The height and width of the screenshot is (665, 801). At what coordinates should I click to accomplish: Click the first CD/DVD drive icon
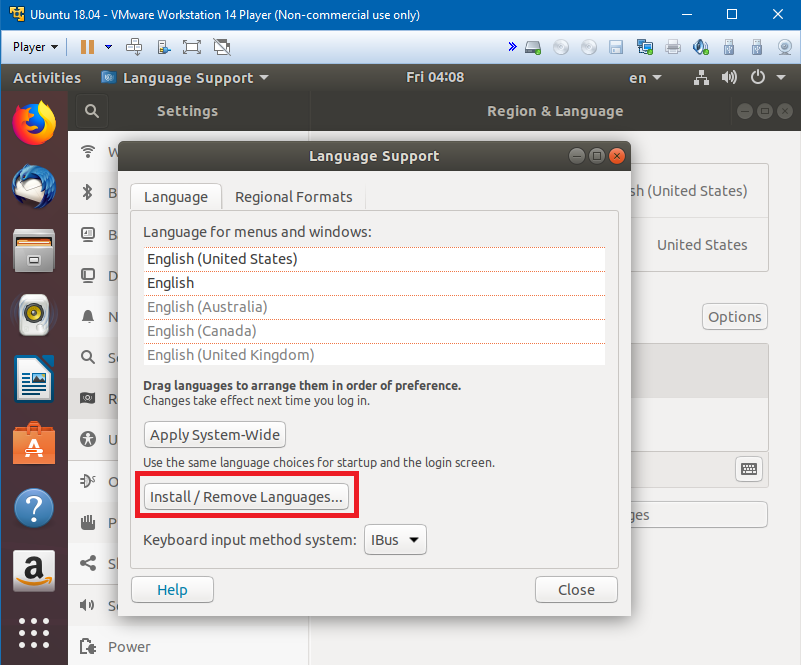click(x=561, y=48)
